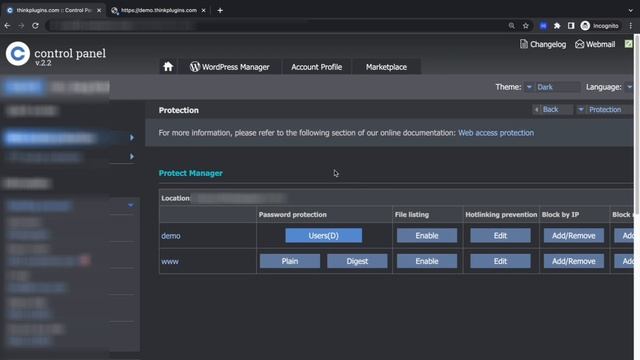640x360 pixels.
Task: Open the www subdomain link
Action: point(170,261)
